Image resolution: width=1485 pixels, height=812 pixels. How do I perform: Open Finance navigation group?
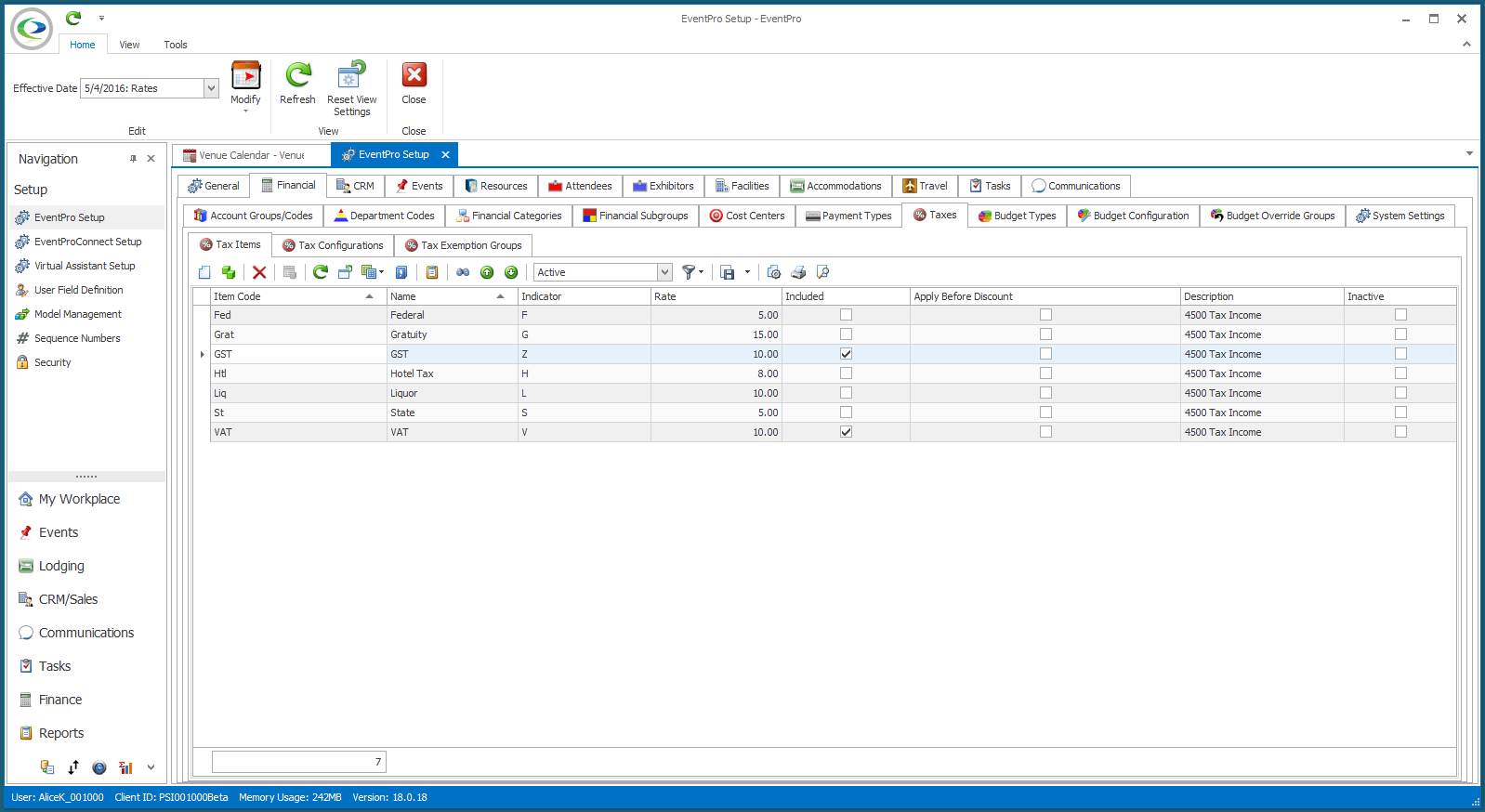(60, 700)
